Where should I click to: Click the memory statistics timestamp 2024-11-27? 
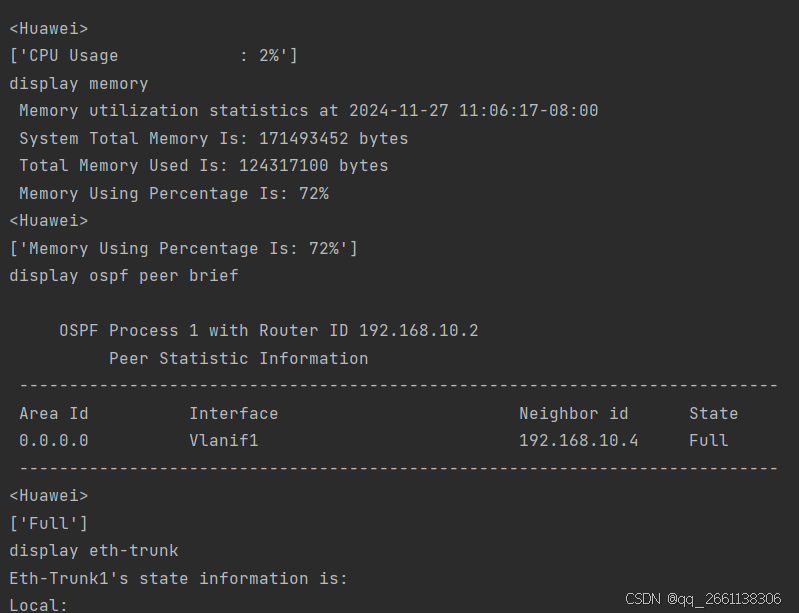(398, 111)
